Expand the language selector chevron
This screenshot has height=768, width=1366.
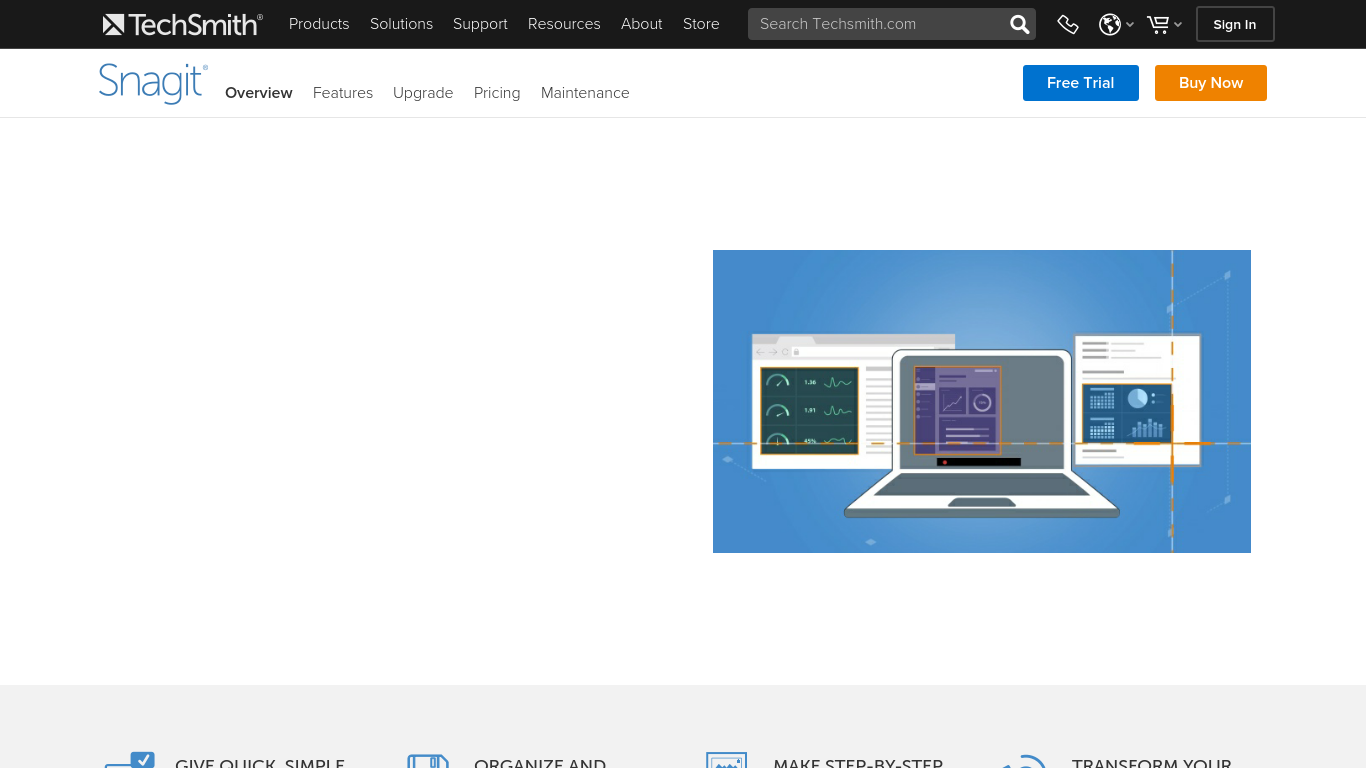click(x=1131, y=24)
